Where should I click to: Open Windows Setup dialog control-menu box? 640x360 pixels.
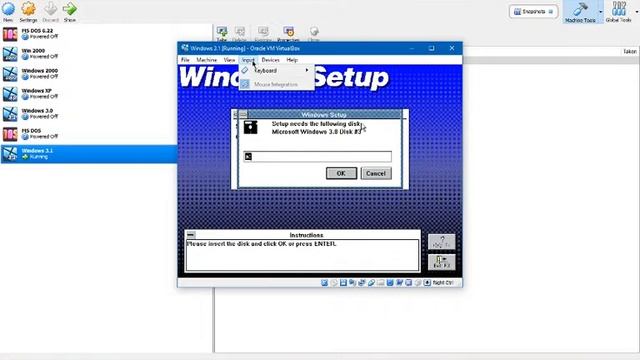coord(243,114)
